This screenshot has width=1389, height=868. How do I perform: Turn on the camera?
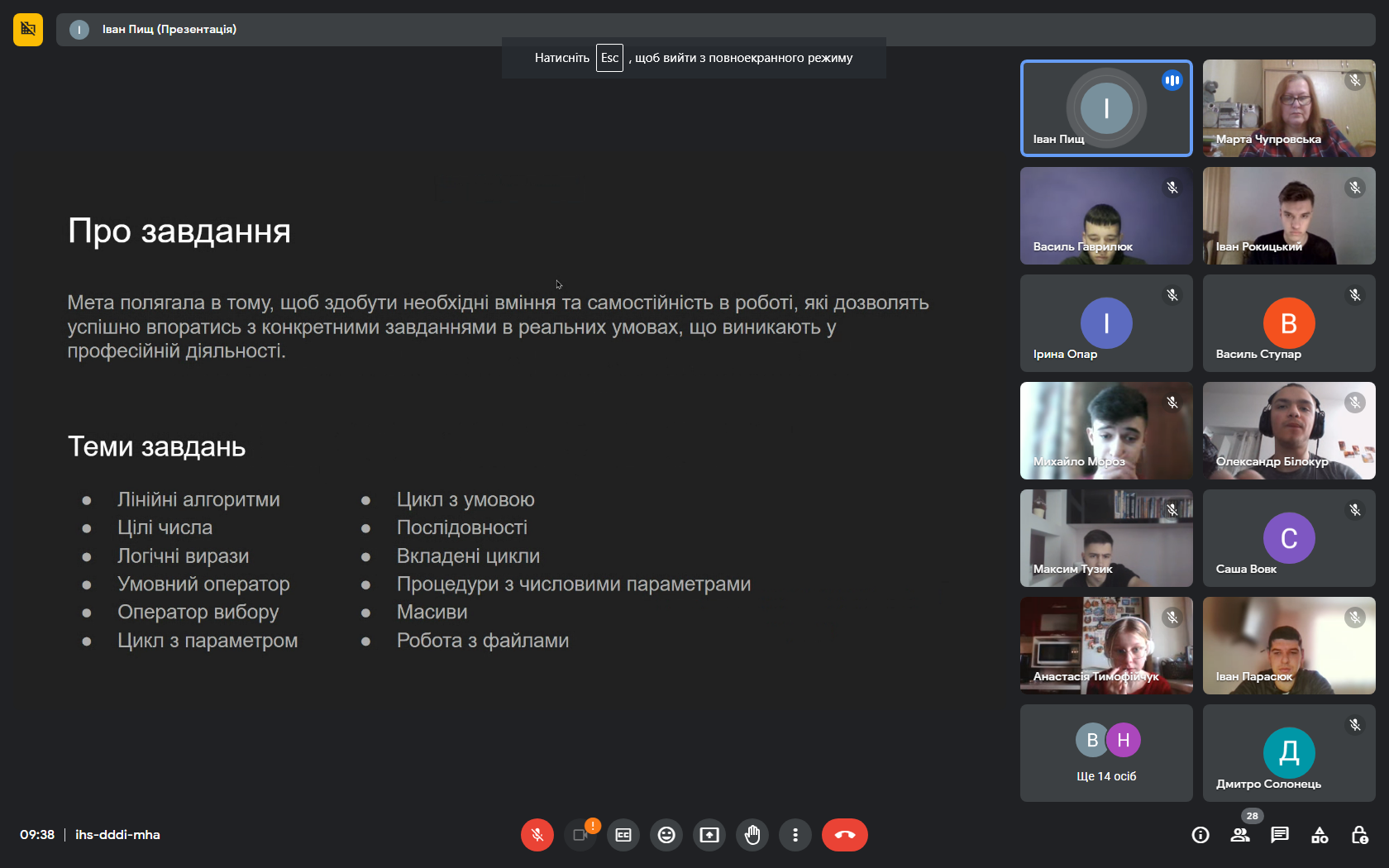click(580, 835)
